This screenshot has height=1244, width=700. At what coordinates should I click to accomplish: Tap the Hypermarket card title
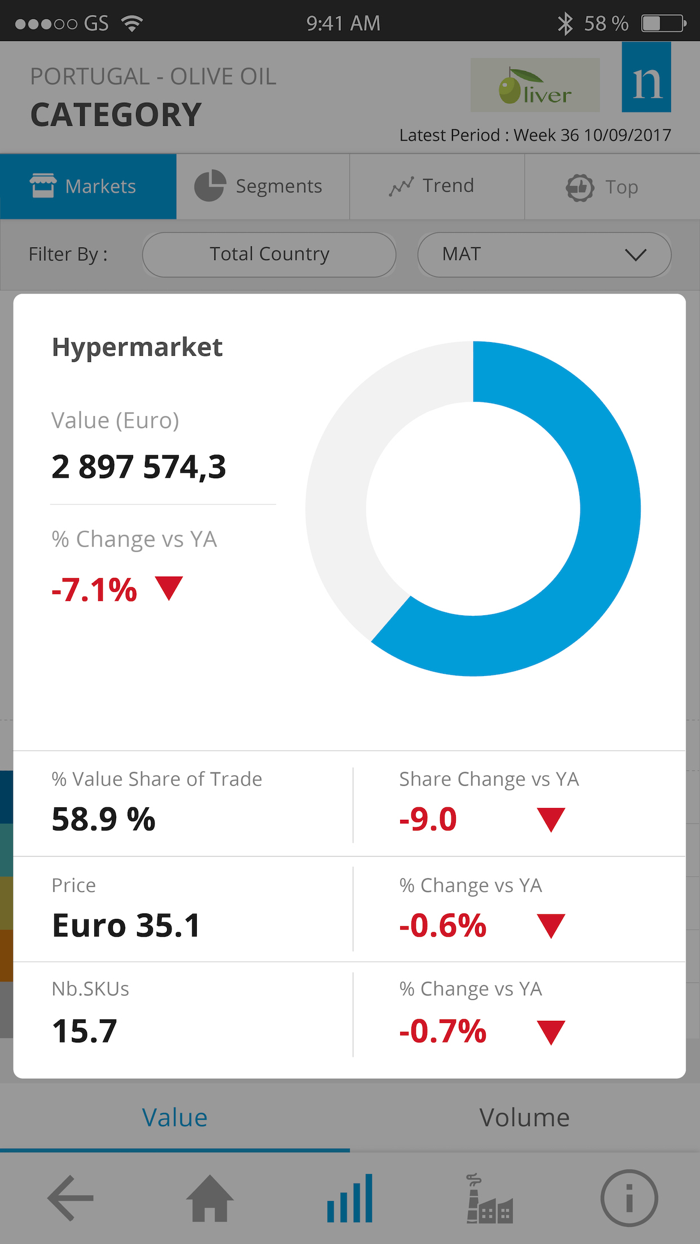coord(137,347)
